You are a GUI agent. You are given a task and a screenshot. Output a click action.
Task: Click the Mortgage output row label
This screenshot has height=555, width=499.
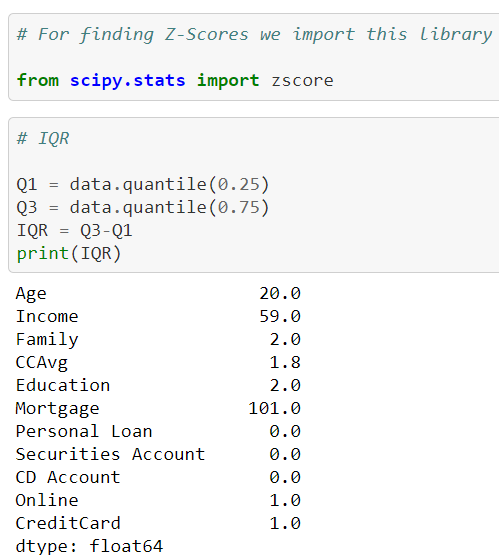(x=58, y=409)
